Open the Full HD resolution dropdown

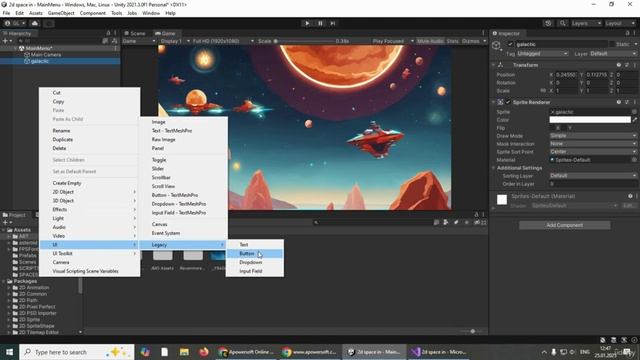[x=223, y=41]
